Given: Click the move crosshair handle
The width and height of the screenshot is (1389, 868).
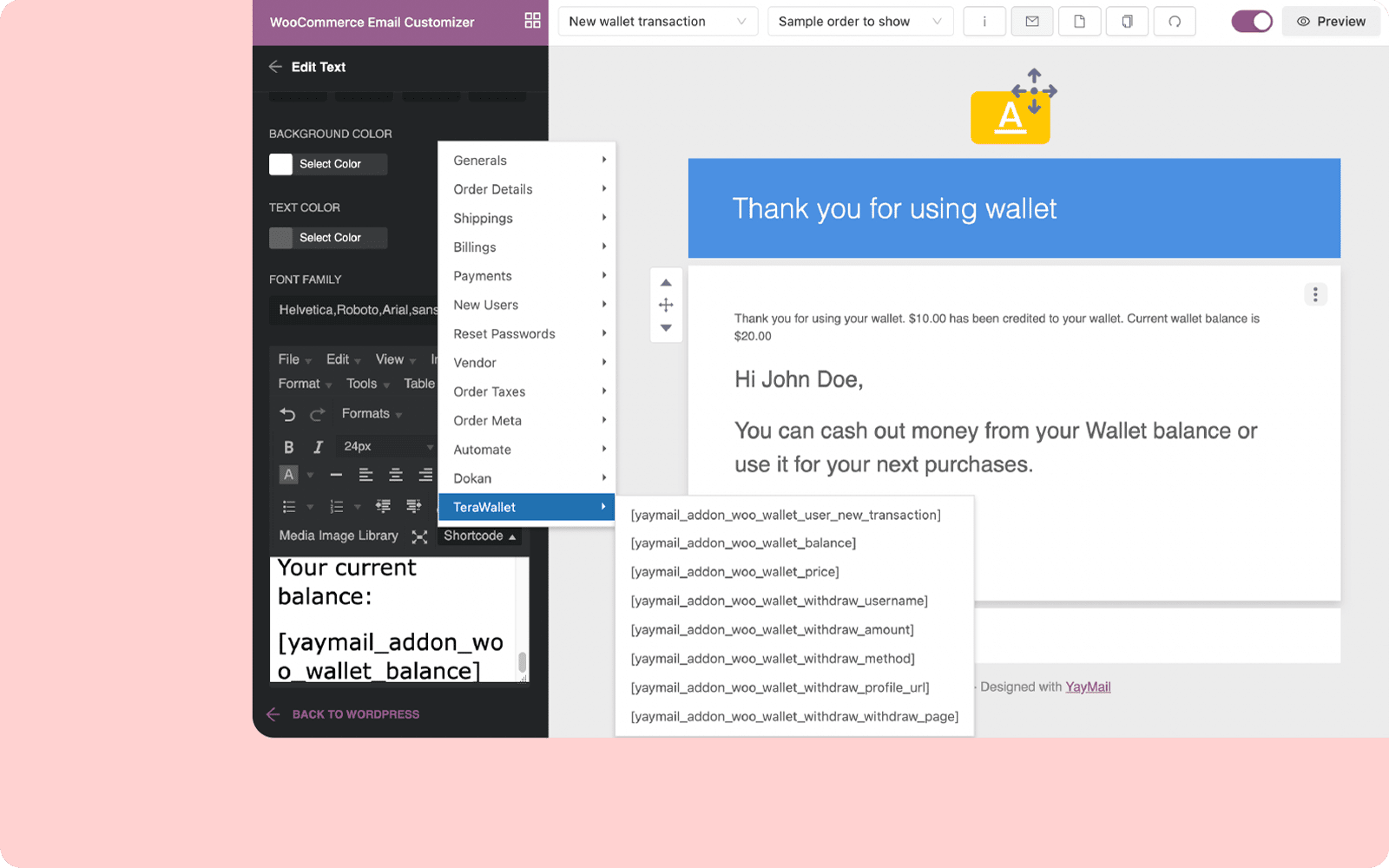Looking at the screenshot, I should 666,306.
